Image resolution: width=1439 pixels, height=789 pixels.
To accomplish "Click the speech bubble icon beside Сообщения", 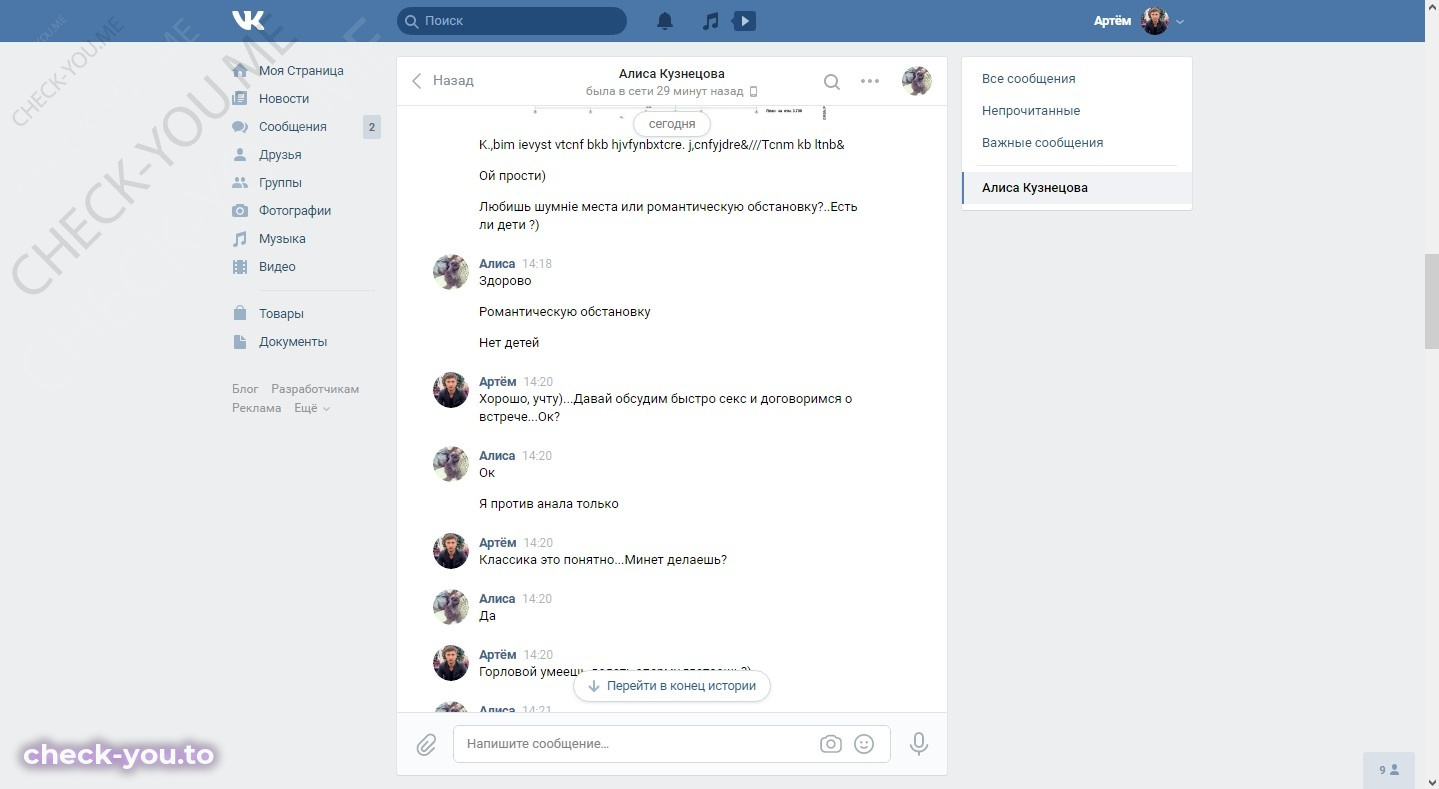I will coord(240,127).
